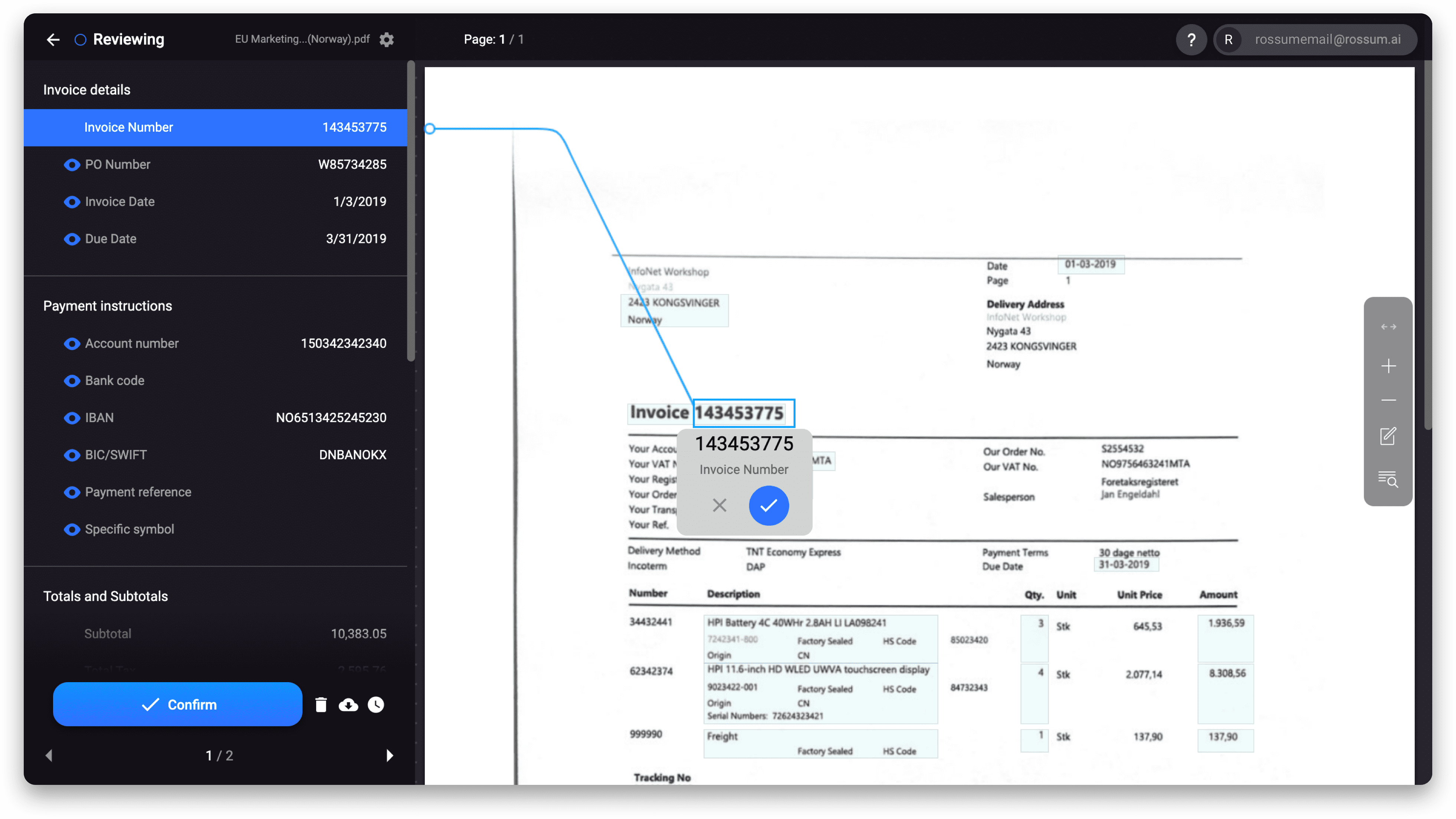Reject the value with the X icon

click(719, 505)
